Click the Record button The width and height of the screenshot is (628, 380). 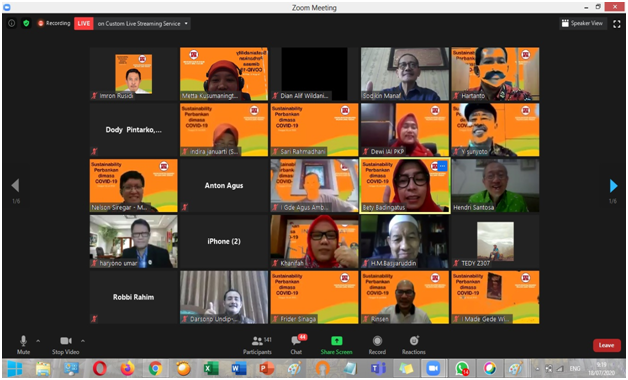tap(377, 345)
